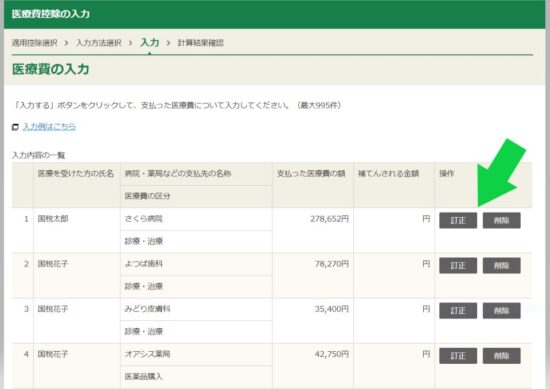Screen dimensions: 550x389
Task: Go to 入力方法選択 breadcrumb step
Action: 99,43
